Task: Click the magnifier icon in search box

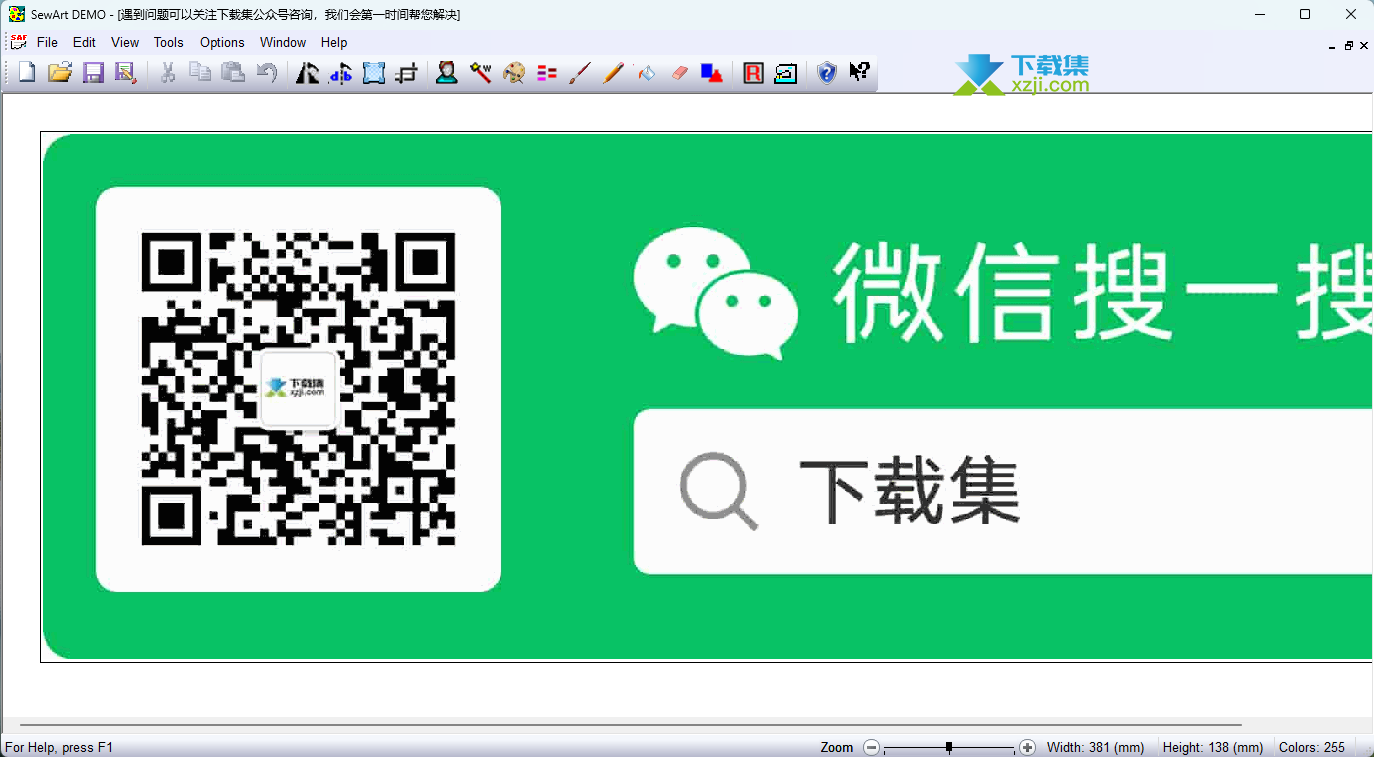Action: tap(719, 490)
